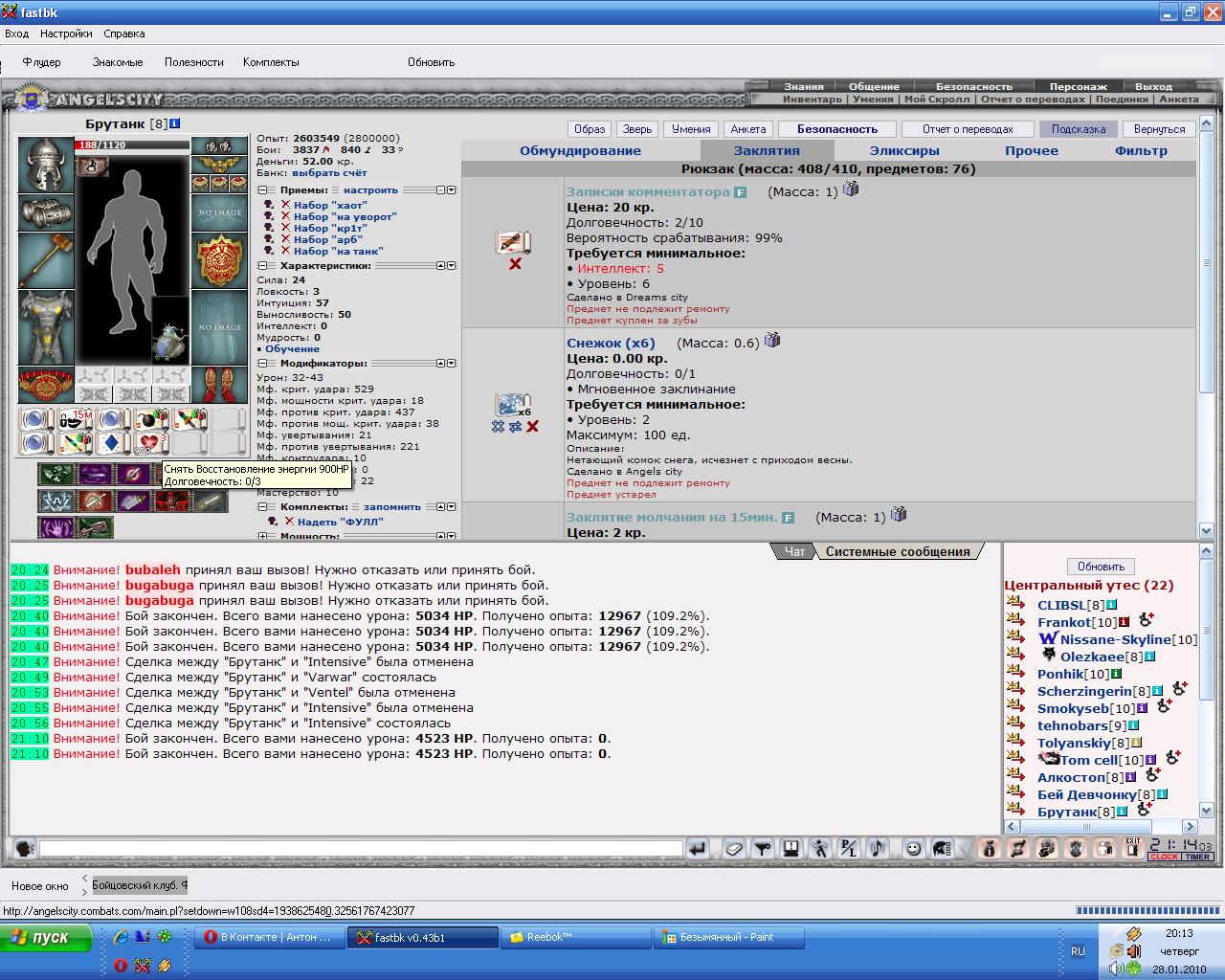
Task: Toggle the speech head icon left of chat input
Action: (x=24, y=848)
